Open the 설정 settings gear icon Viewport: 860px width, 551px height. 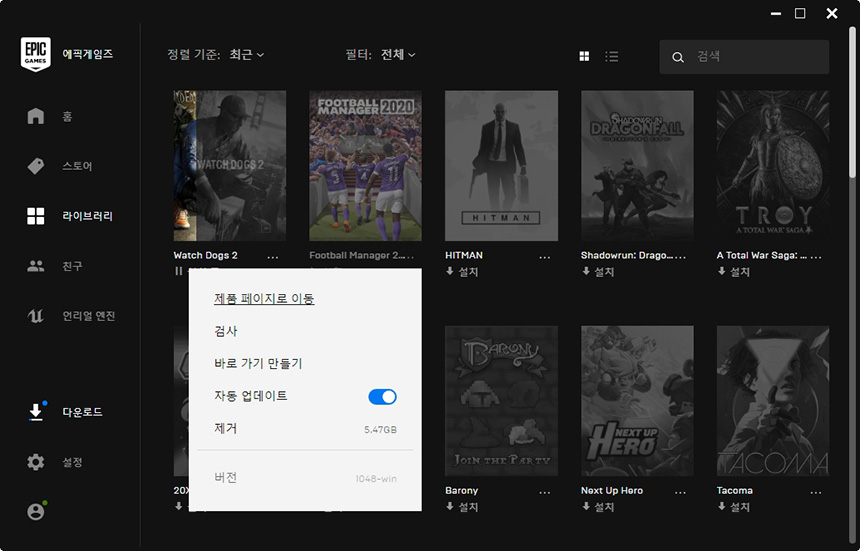pyautogui.click(x=36, y=462)
